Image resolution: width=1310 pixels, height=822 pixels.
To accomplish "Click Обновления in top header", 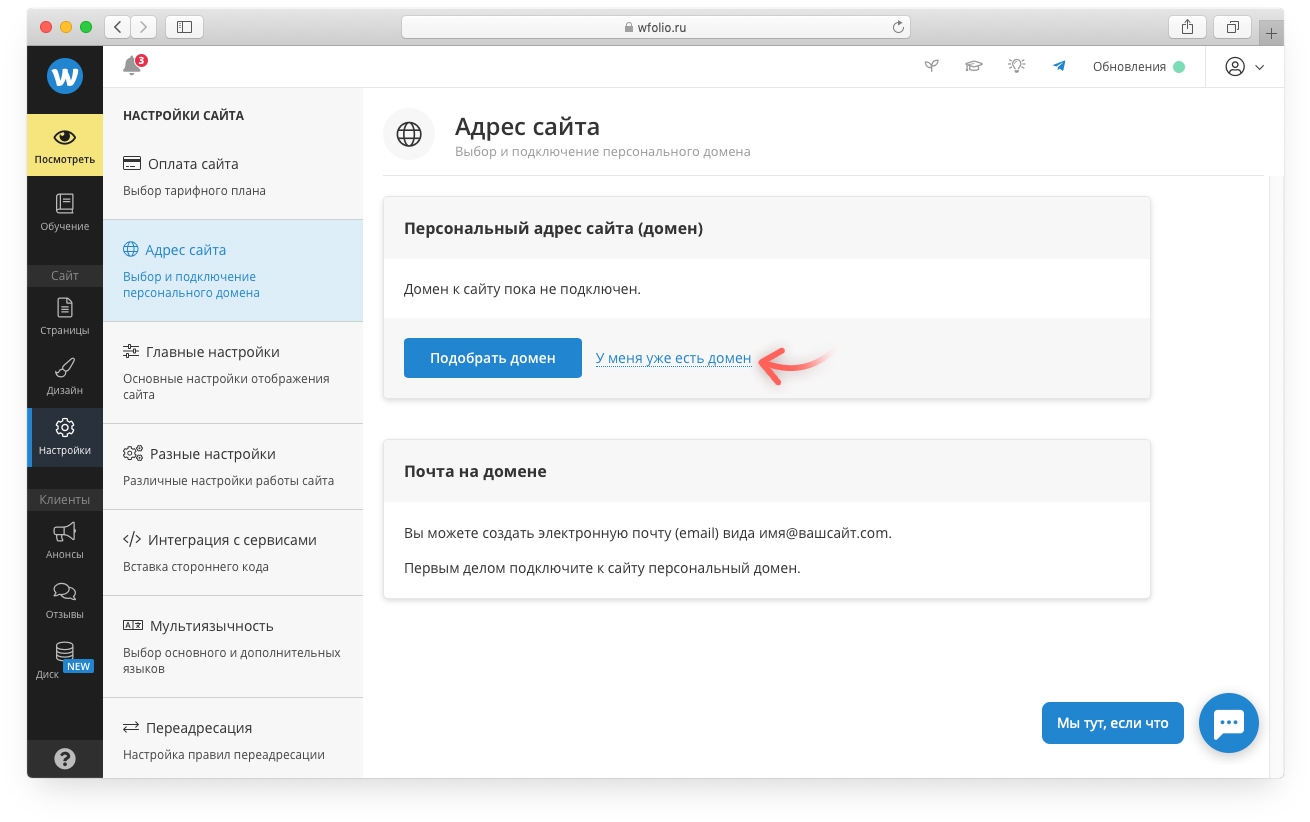I will (x=1138, y=67).
